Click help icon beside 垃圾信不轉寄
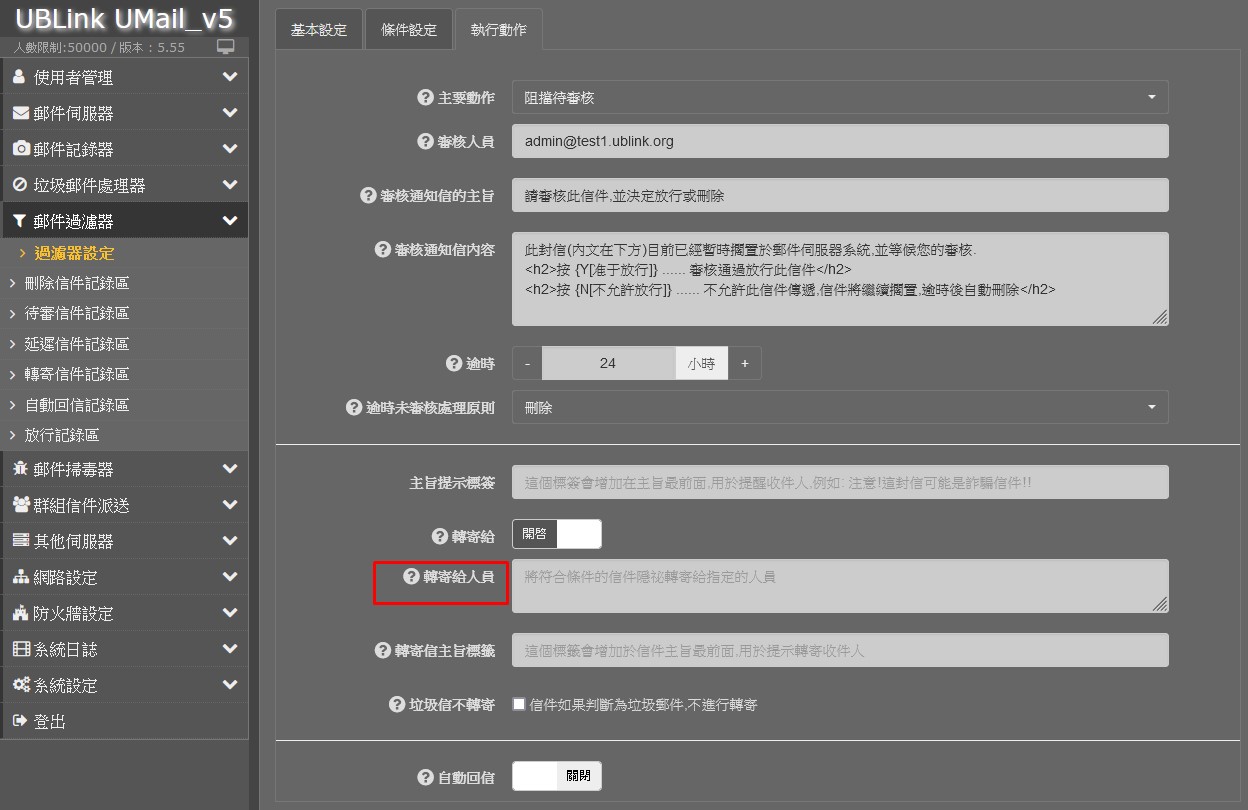 [x=397, y=705]
